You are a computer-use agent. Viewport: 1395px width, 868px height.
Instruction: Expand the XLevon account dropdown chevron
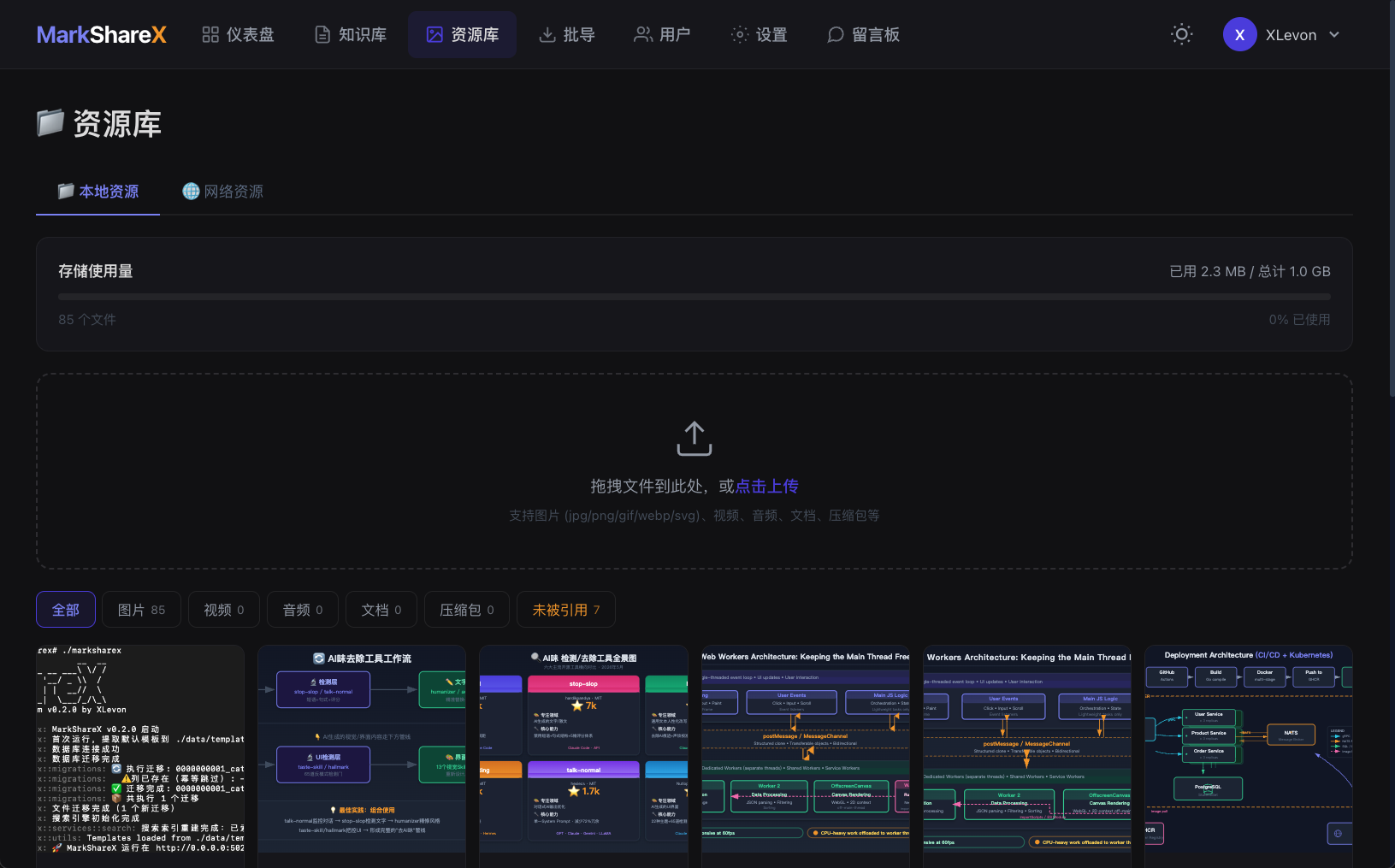coord(1334,35)
